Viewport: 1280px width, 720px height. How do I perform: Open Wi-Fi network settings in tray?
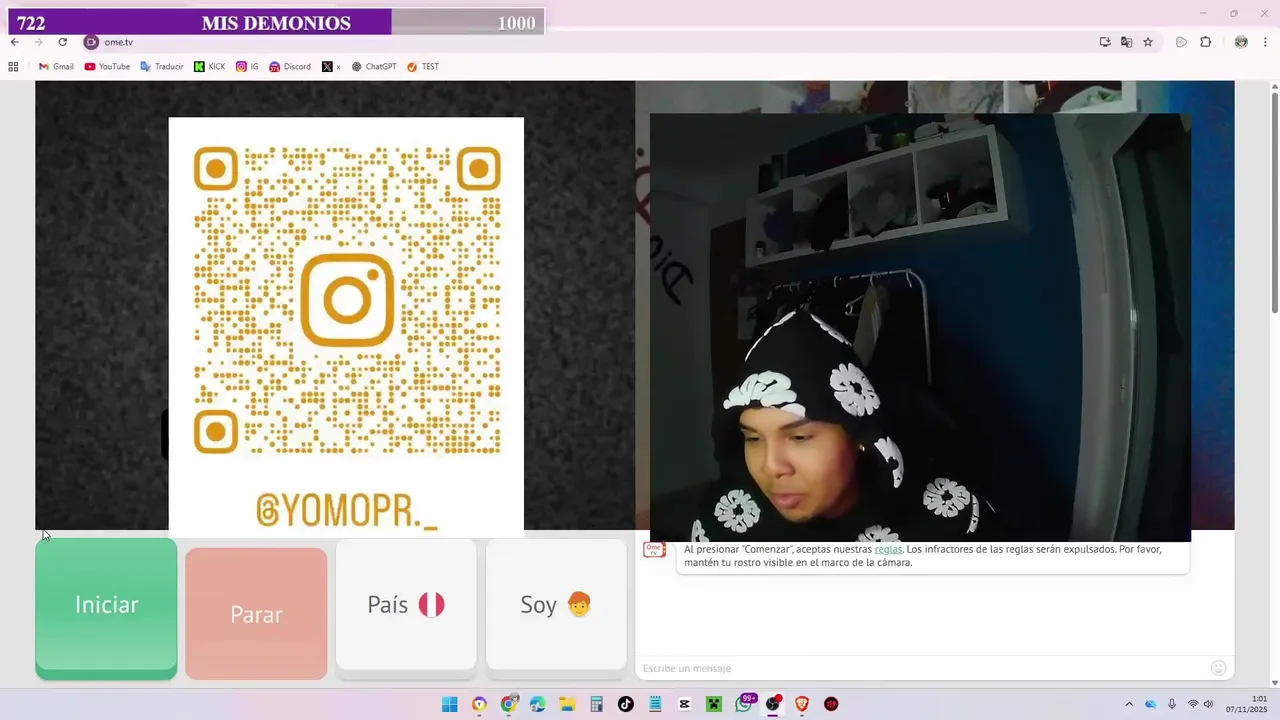(1193, 704)
